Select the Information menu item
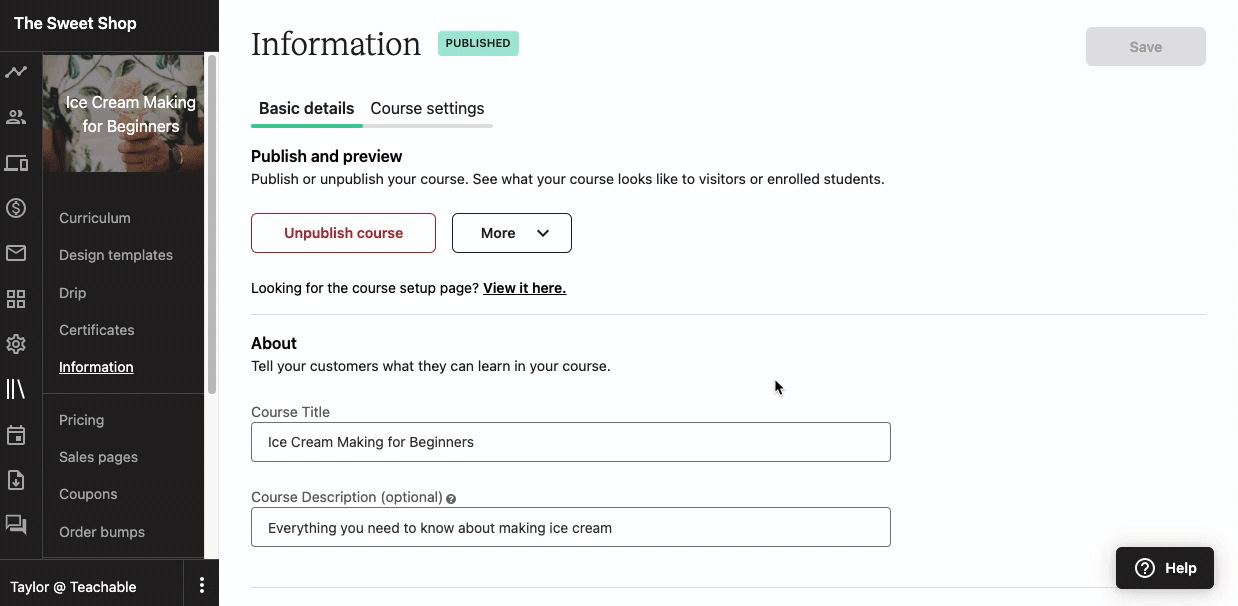The image size is (1238, 606). pos(96,367)
